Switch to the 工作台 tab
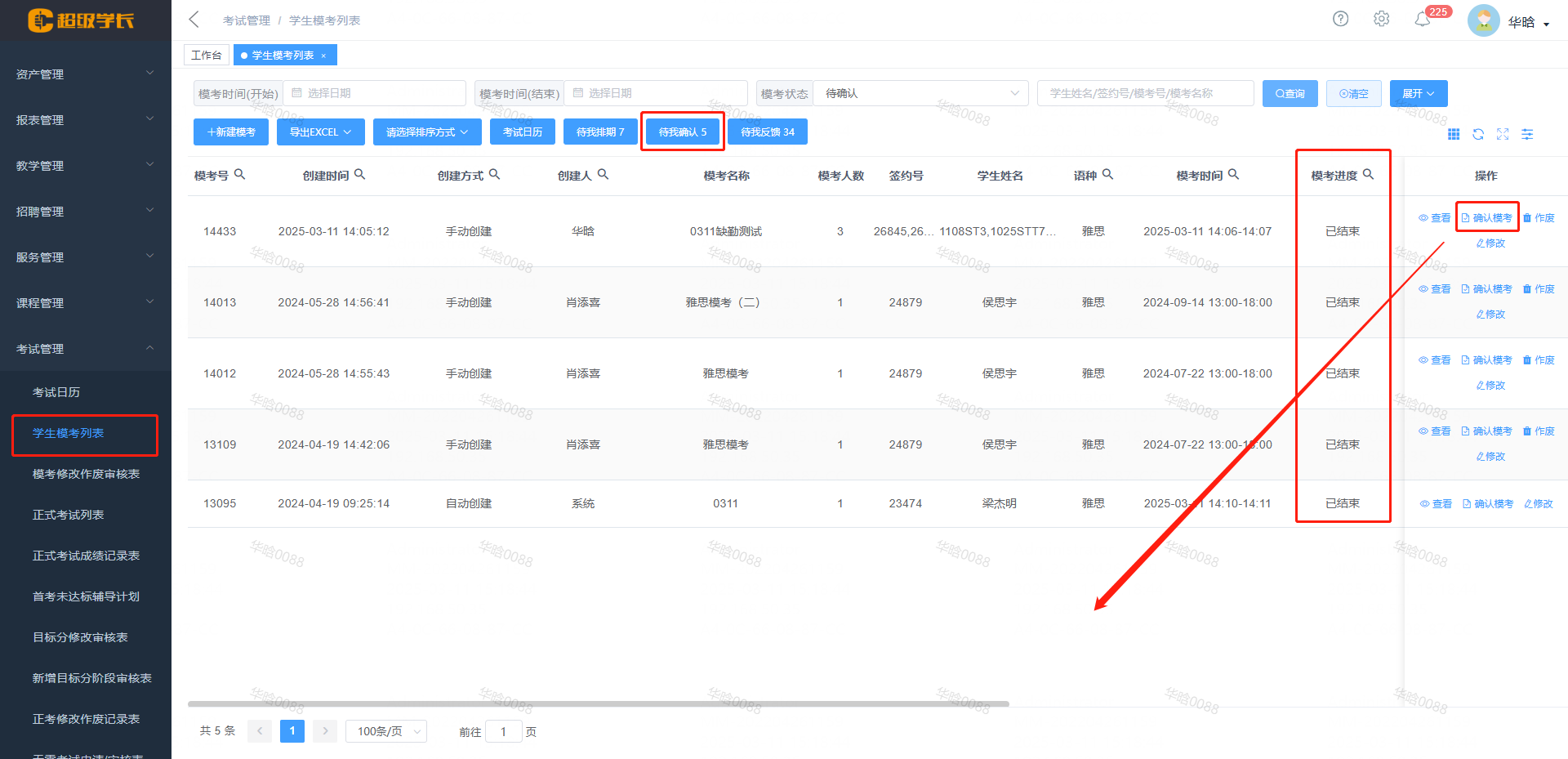This screenshot has height=759, width=1568. [206, 55]
